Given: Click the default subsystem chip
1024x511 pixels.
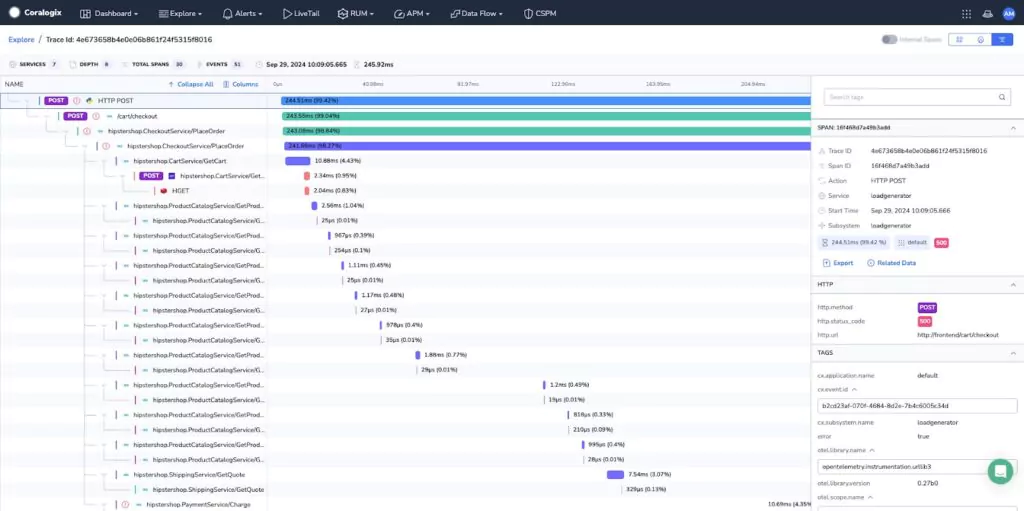Looking at the screenshot, I should click(x=912, y=242).
